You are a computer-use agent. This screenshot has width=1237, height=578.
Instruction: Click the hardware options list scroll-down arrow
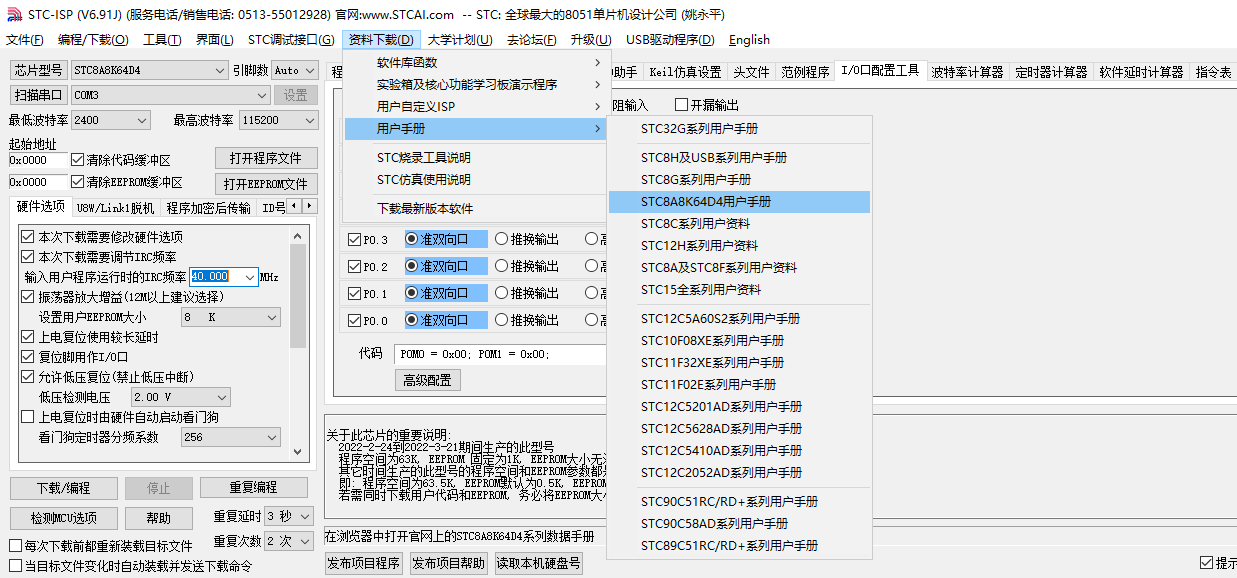(x=298, y=452)
